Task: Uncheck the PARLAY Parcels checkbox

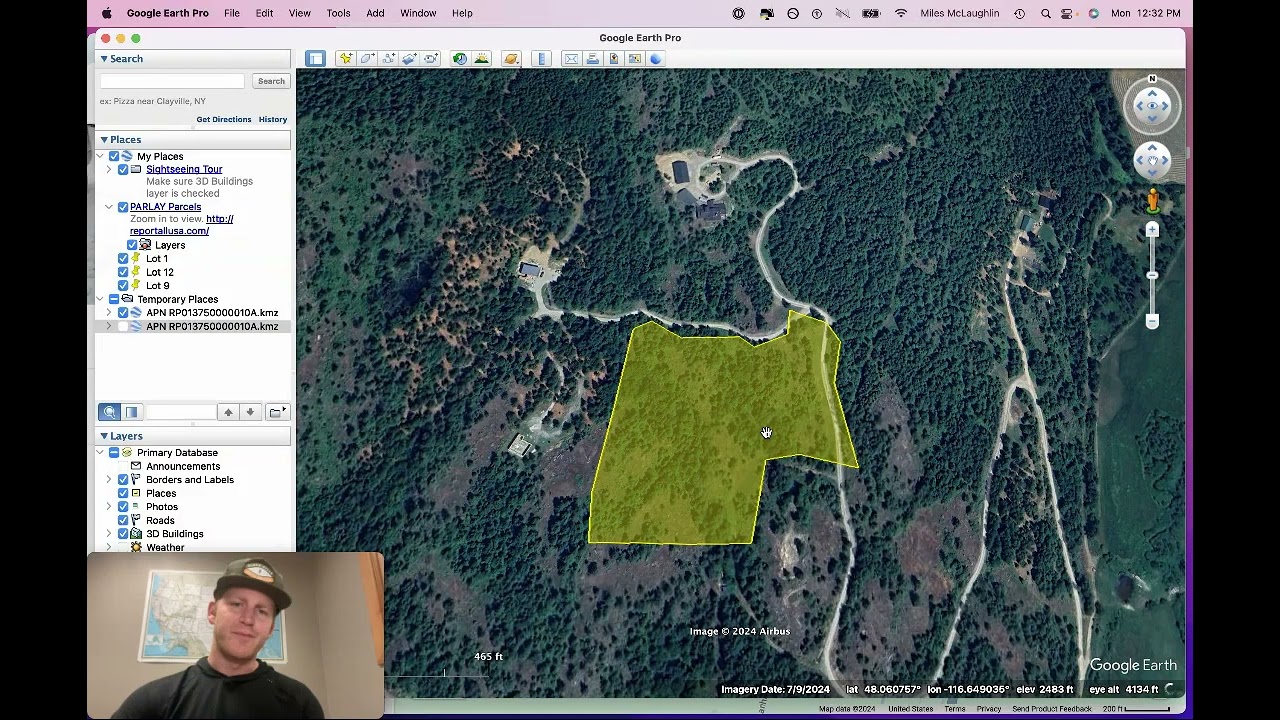Action: click(123, 207)
